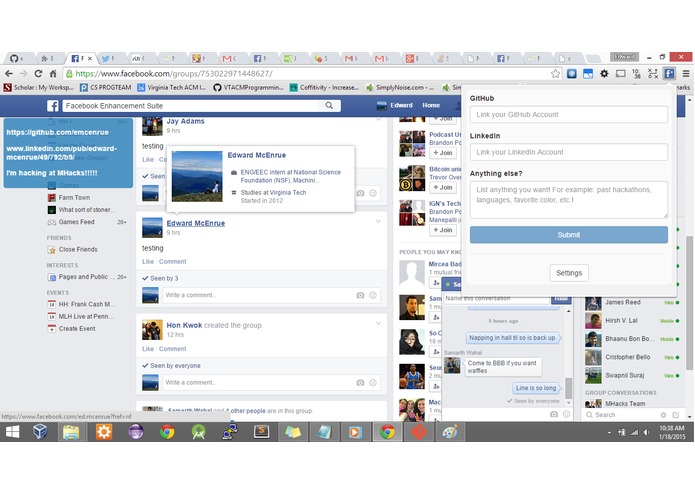Click new message compose icon in chat sidebar

pos(675,415)
